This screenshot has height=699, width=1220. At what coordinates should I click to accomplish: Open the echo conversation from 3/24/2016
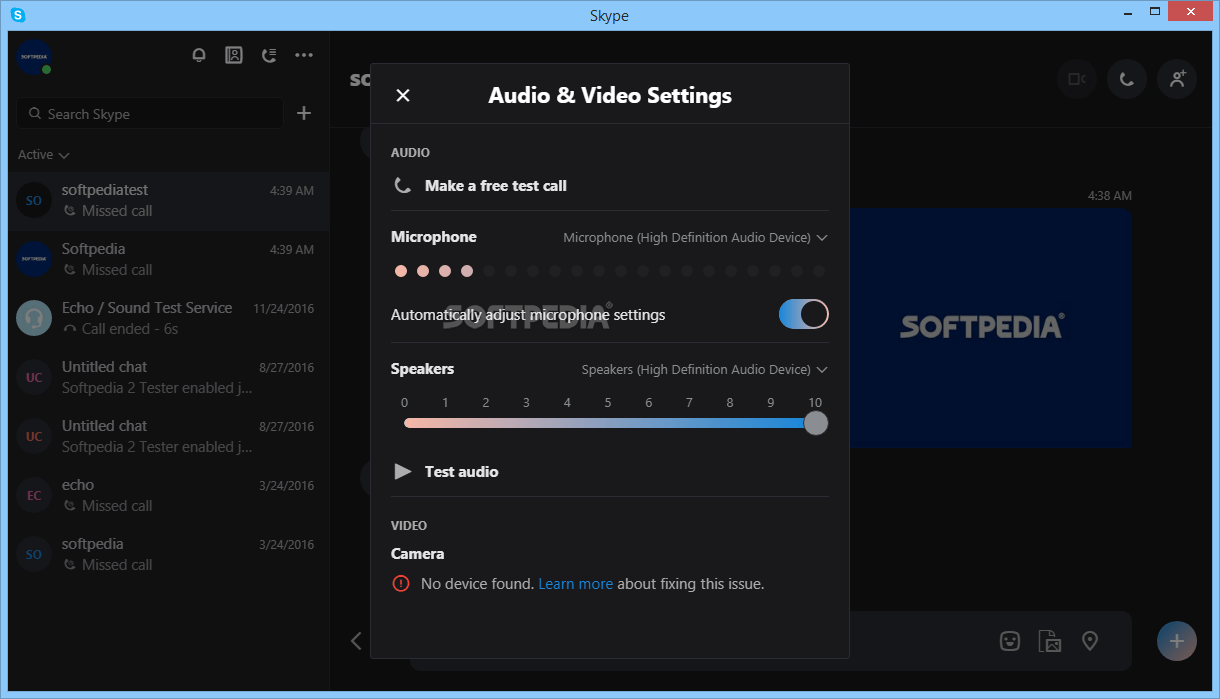[169, 495]
